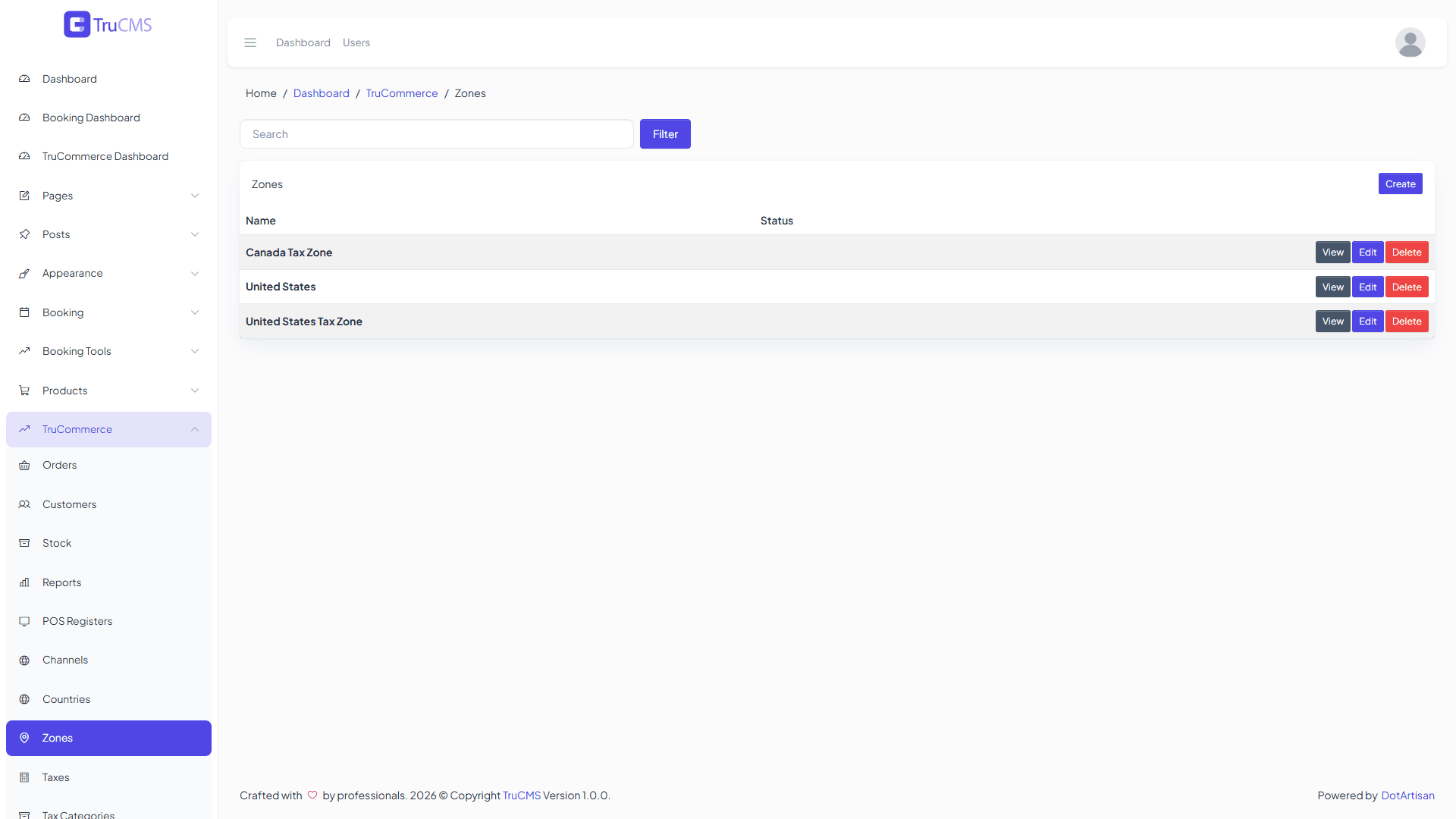
Task: Click the Reports bar chart icon
Action: [x=24, y=582]
